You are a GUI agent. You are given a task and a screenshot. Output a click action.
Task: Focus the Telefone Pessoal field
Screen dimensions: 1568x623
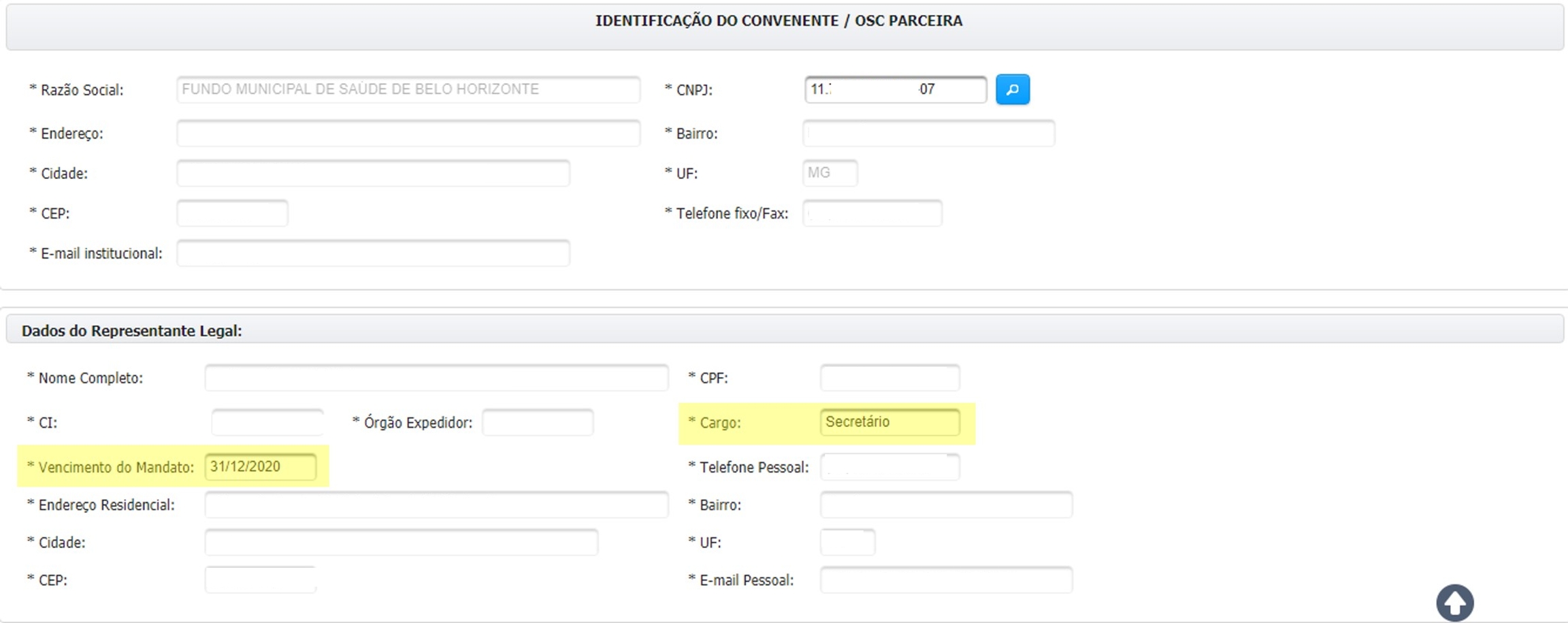click(x=889, y=467)
